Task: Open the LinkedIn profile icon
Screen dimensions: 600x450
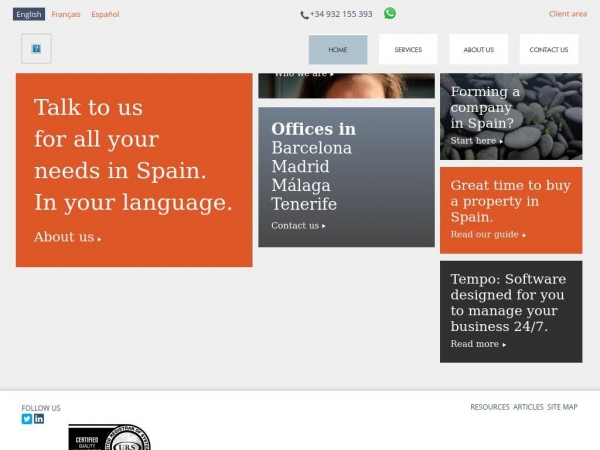Action: coord(39,419)
